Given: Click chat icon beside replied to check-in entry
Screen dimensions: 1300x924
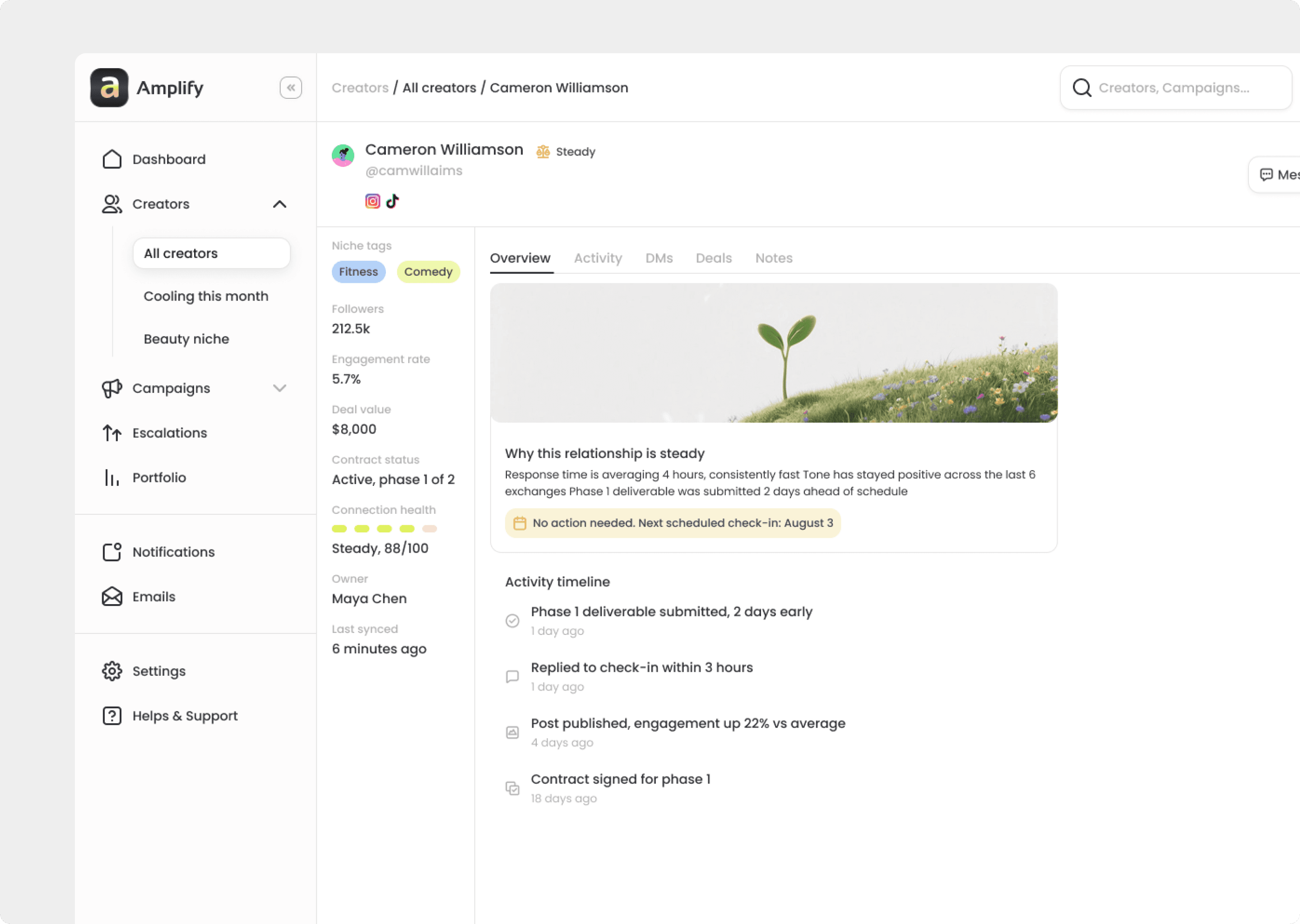Looking at the screenshot, I should pos(513,676).
